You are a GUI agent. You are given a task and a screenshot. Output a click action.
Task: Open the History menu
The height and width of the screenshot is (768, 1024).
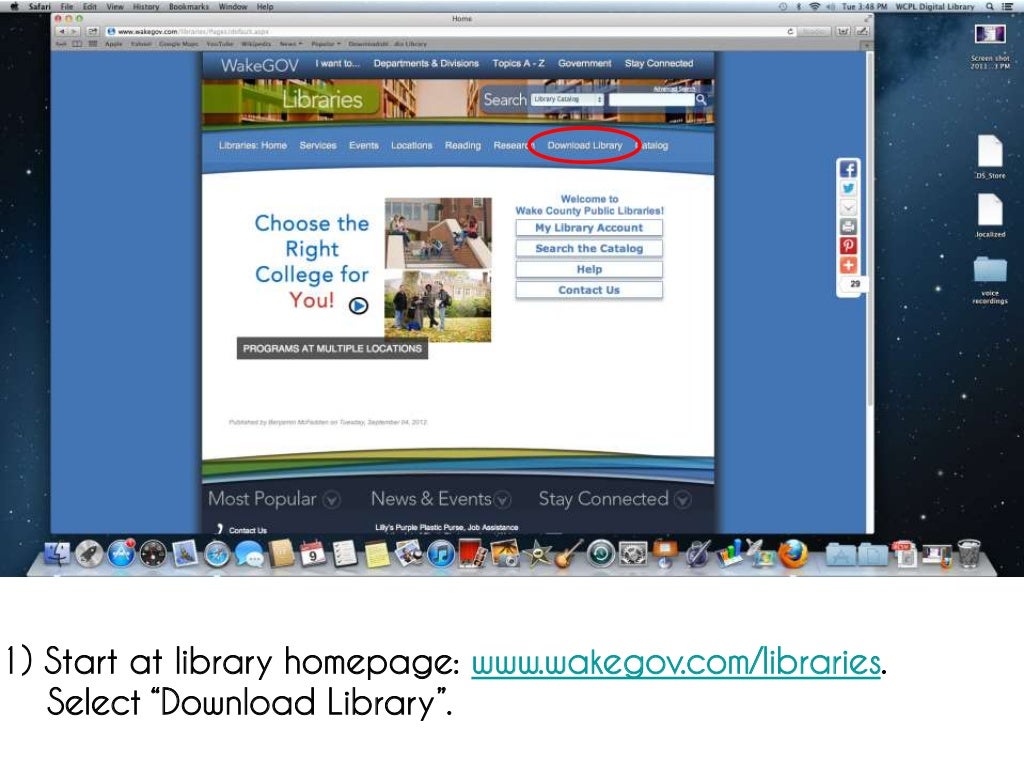(x=146, y=7)
